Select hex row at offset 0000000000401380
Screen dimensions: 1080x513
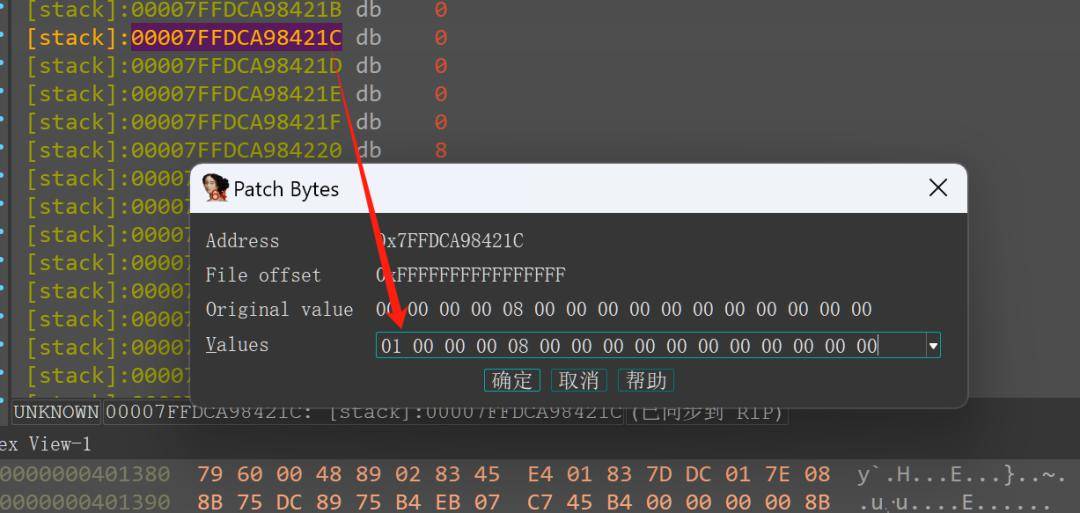click(530, 474)
